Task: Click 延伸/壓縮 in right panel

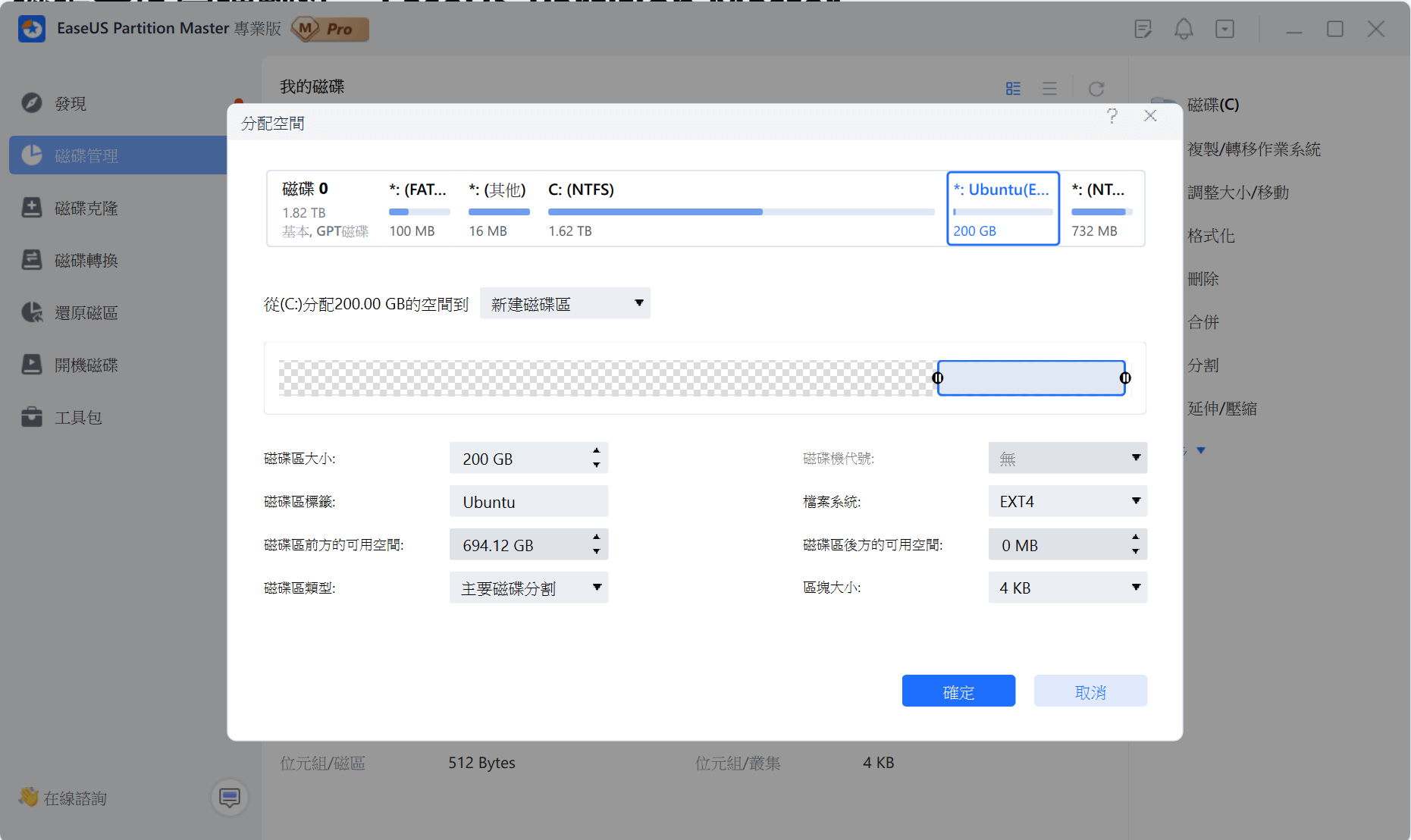Action: tap(1222, 408)
